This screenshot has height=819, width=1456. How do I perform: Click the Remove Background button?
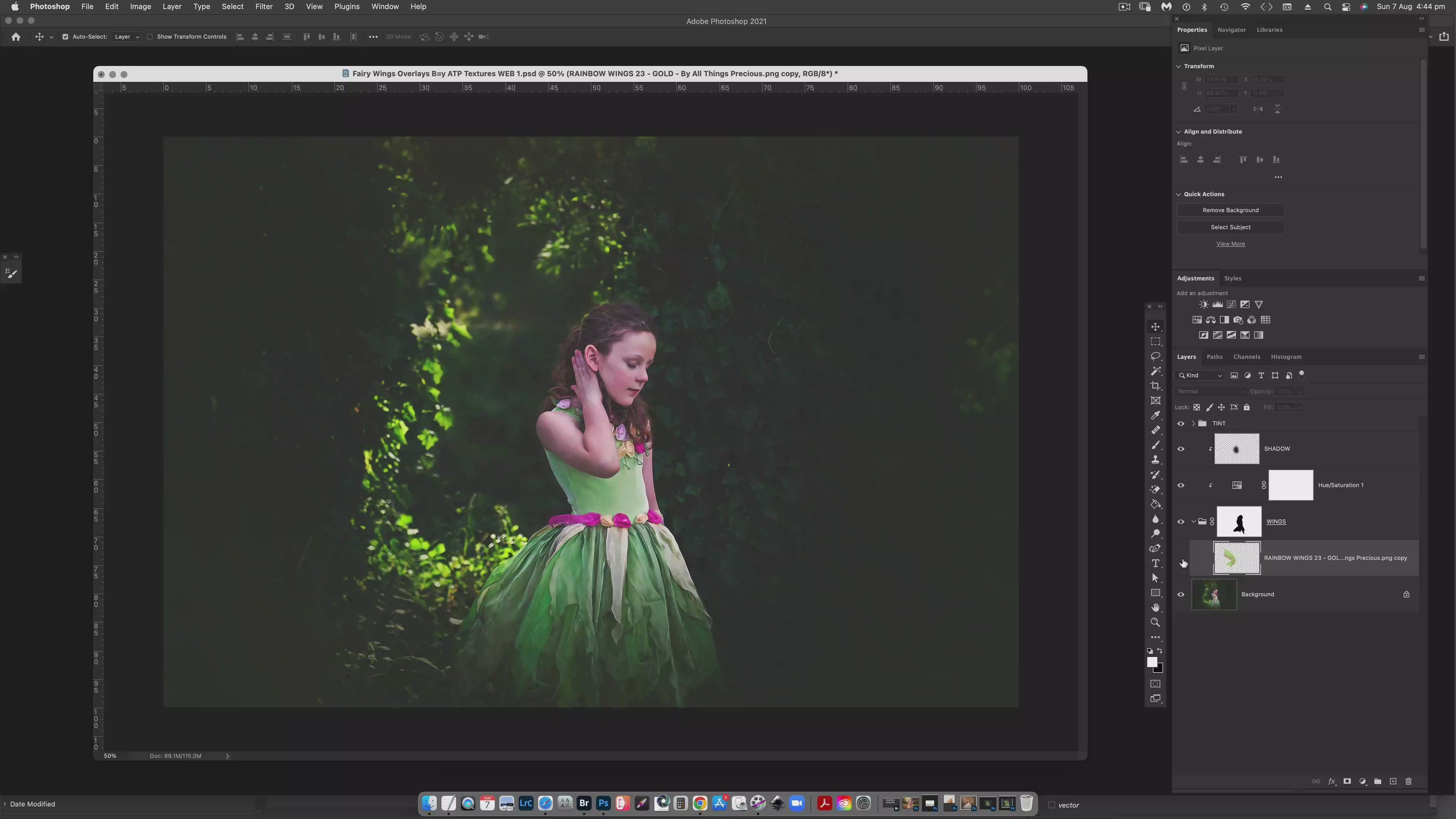tap(1230, 210)
